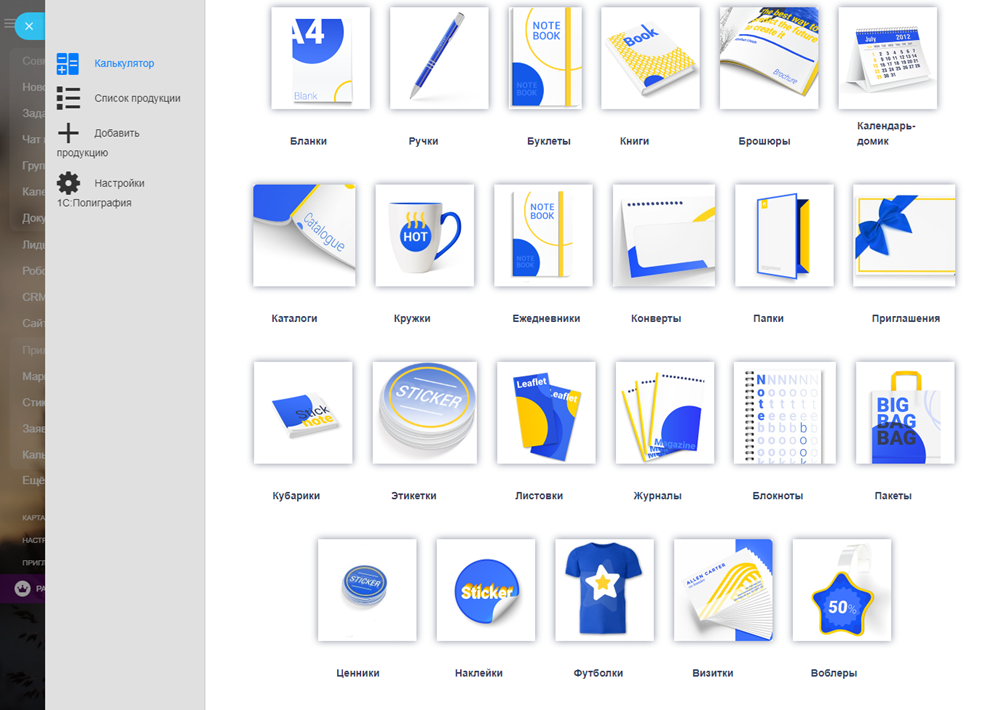This screenshot has width=1004, height=710.
Task: Open the Пакеты BIG BAG thumbnail
Action: [x=905, y=413]
